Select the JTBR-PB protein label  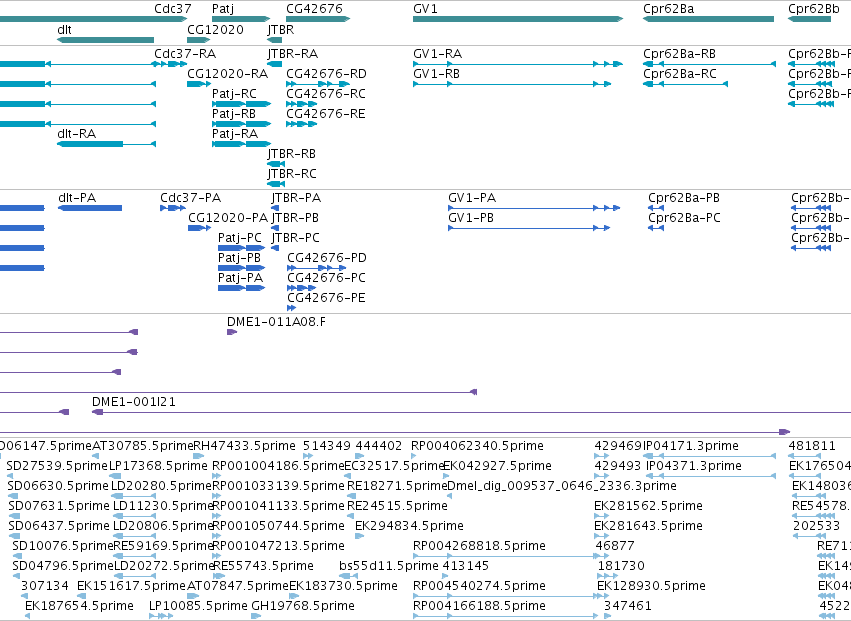tap(295, 218)
